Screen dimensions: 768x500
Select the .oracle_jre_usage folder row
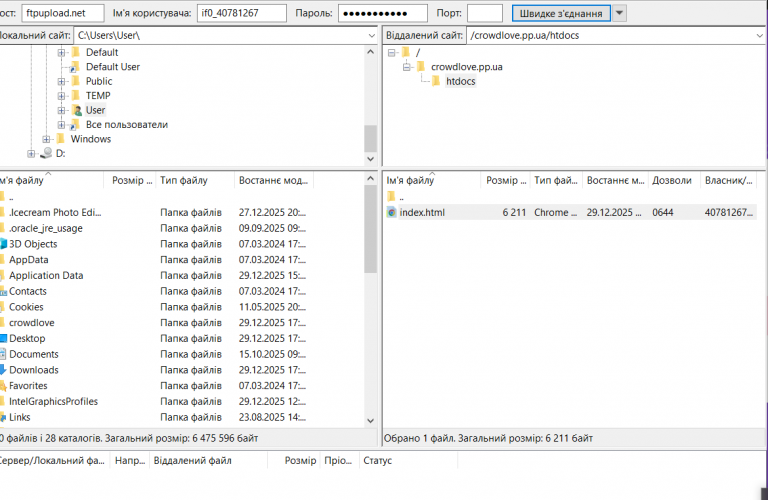(157, 228)
